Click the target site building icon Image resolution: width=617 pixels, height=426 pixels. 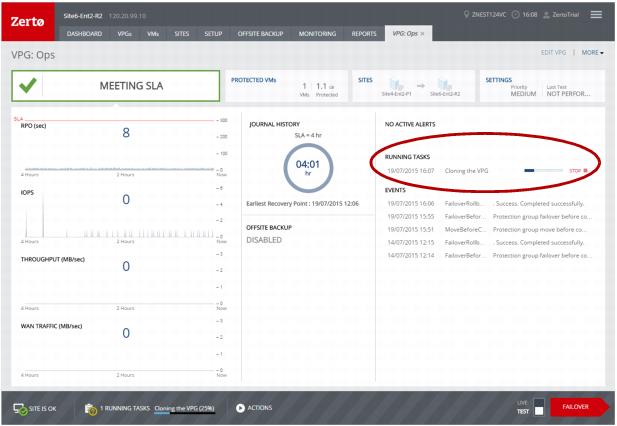[x=445, y=85]
